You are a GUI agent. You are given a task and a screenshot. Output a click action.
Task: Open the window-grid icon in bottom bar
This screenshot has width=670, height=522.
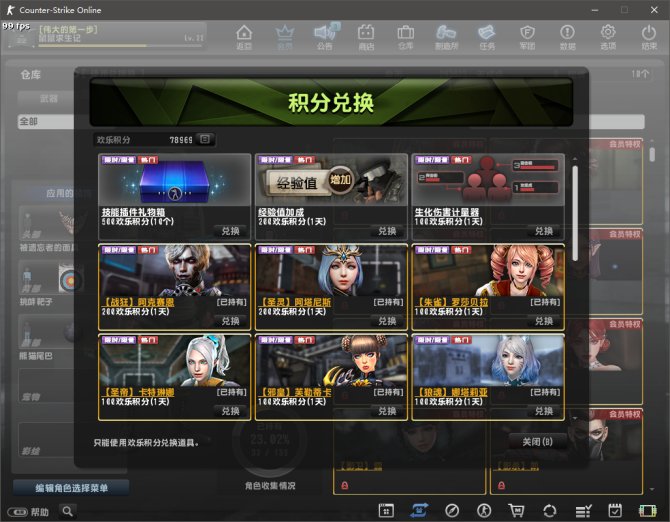(x=386, y=510)
